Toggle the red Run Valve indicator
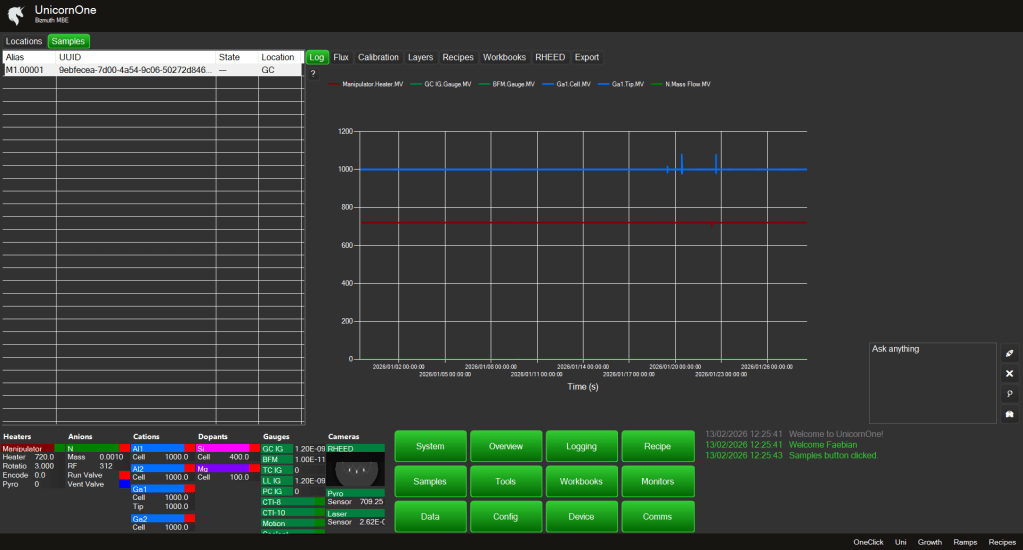Viewport: 1023px width, 550px height. point(124,475)
